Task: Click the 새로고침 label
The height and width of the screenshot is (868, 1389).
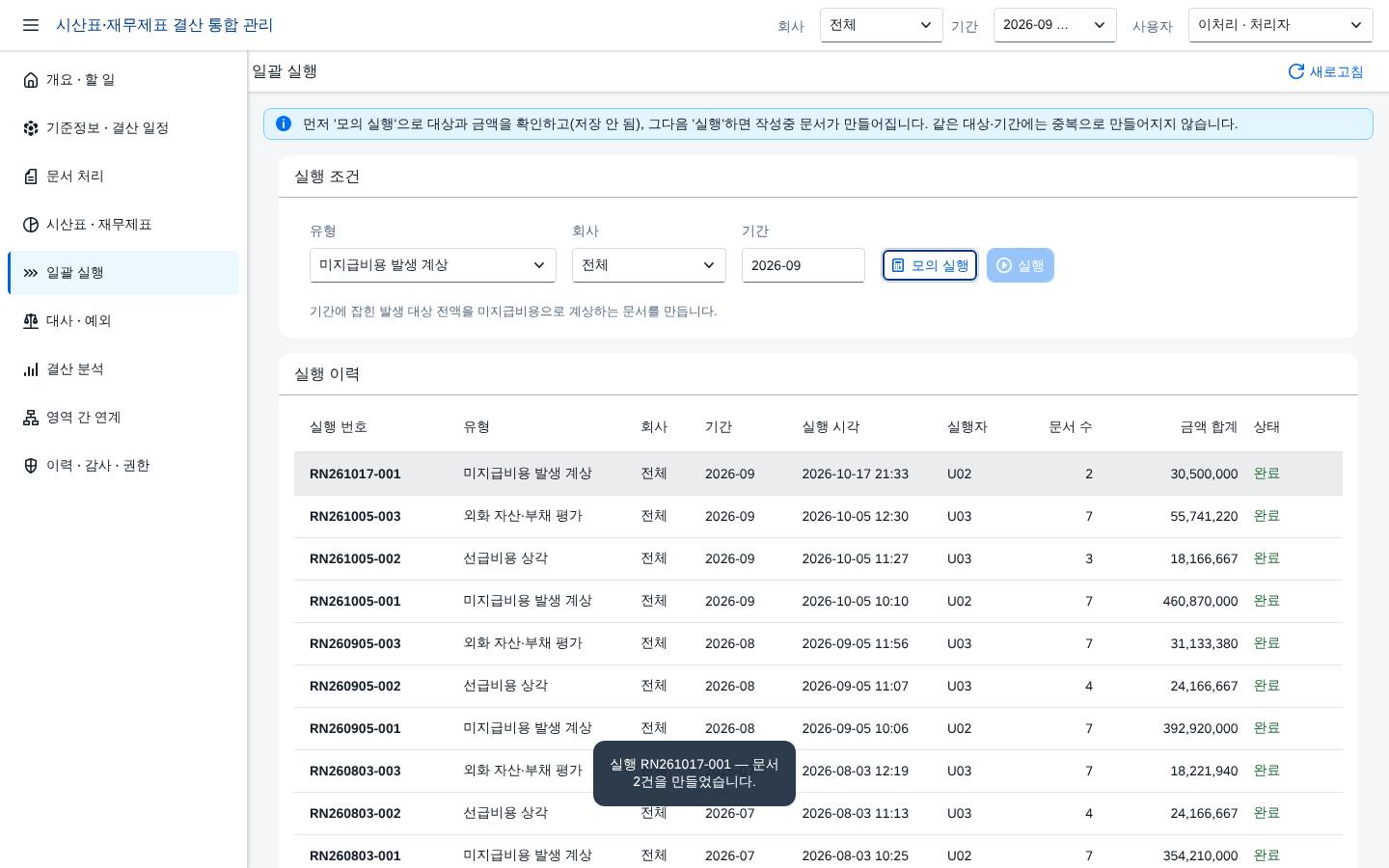Action: click(x=1336, y=71)
